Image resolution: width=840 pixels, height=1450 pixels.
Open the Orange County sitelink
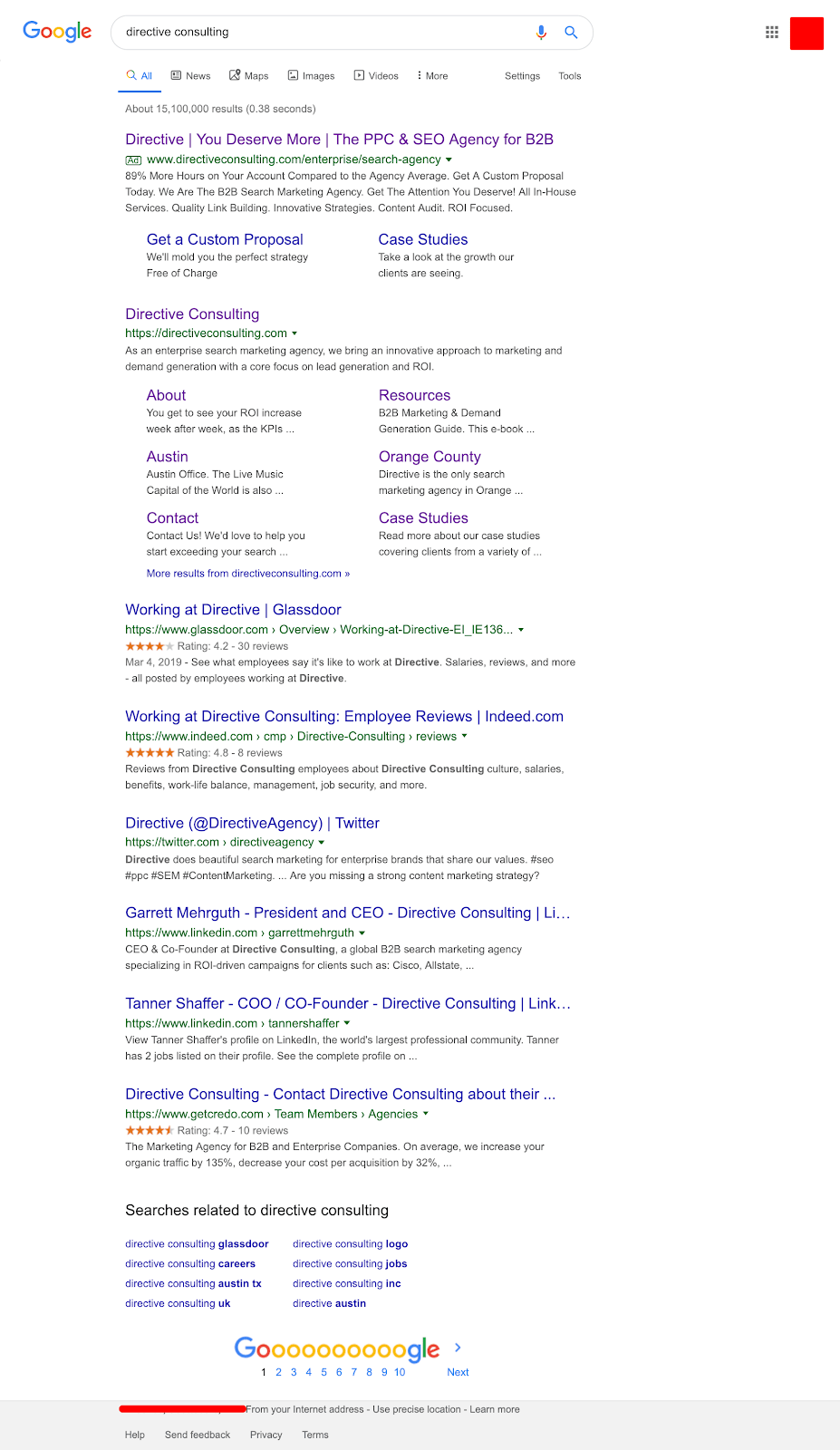430,457
